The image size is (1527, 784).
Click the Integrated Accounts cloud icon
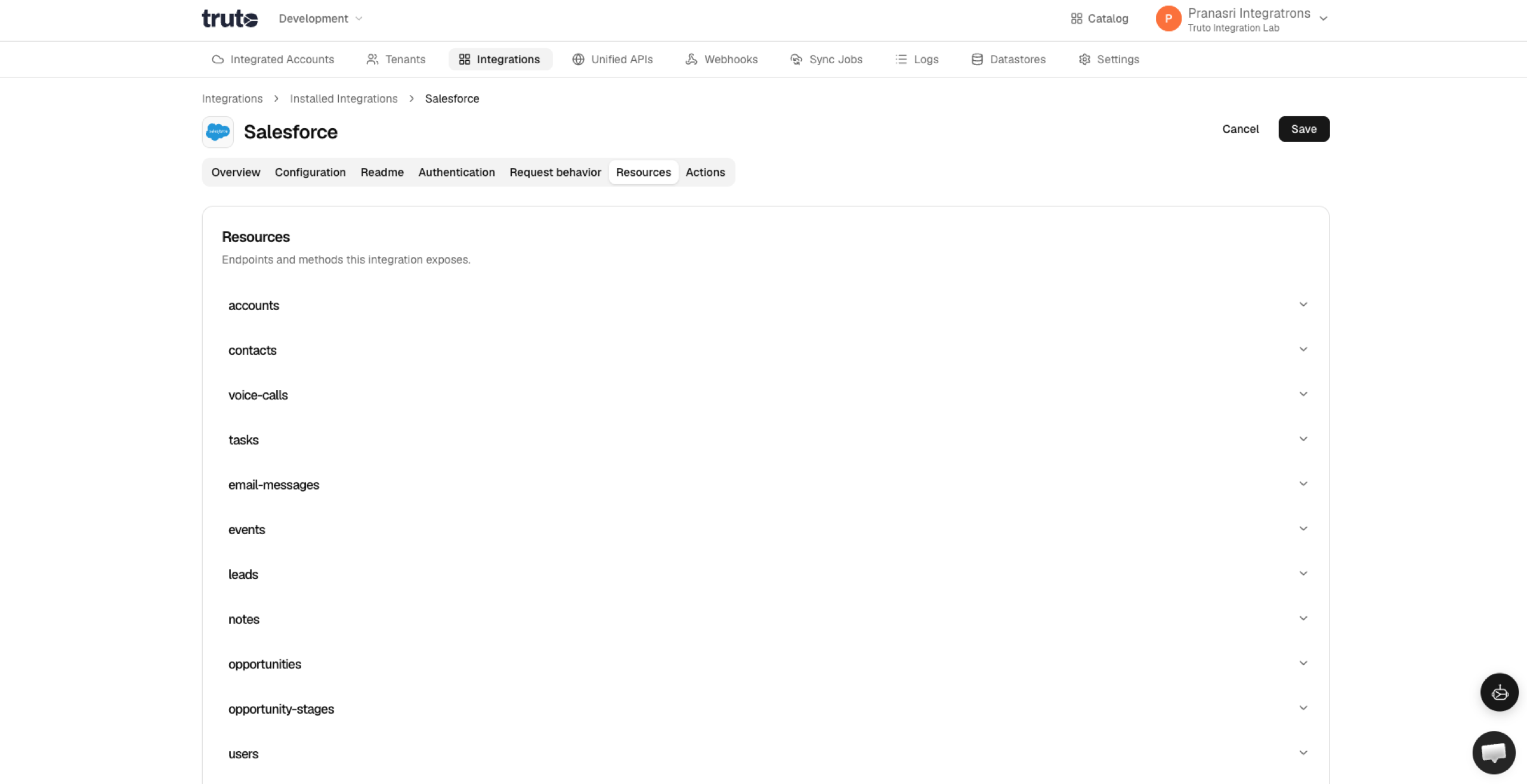tap(218, 59)
